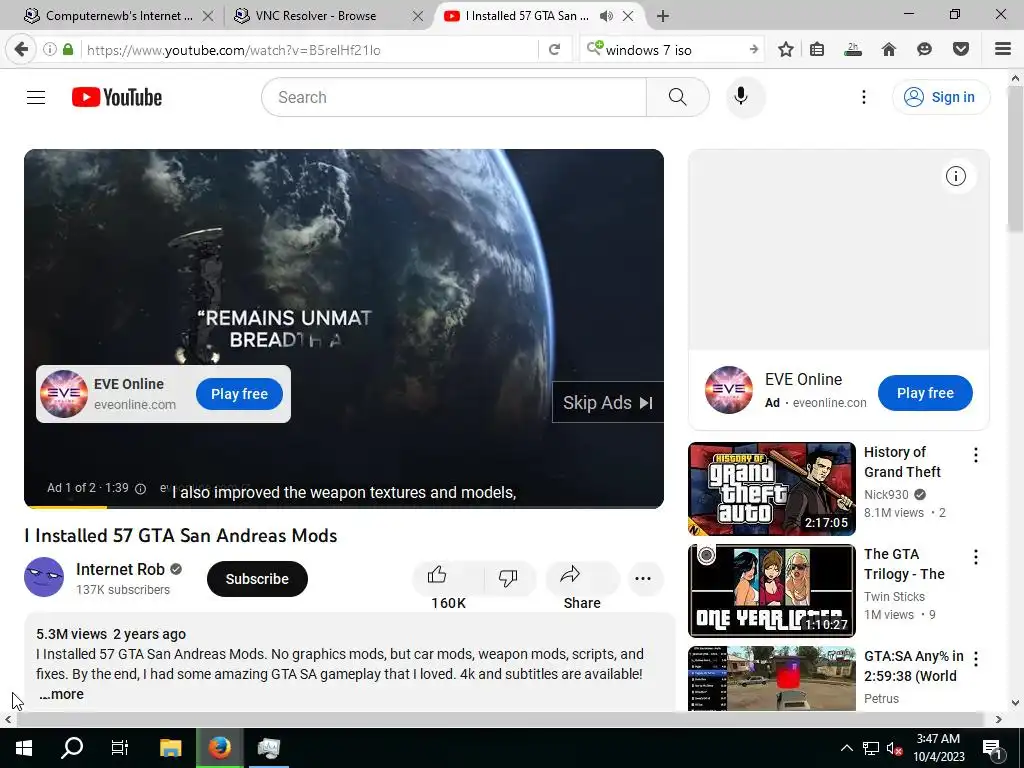Click the horizontal scrollbar at the bottom
The width and height of the screenshot is (1024, 768).
click(500, 720)
